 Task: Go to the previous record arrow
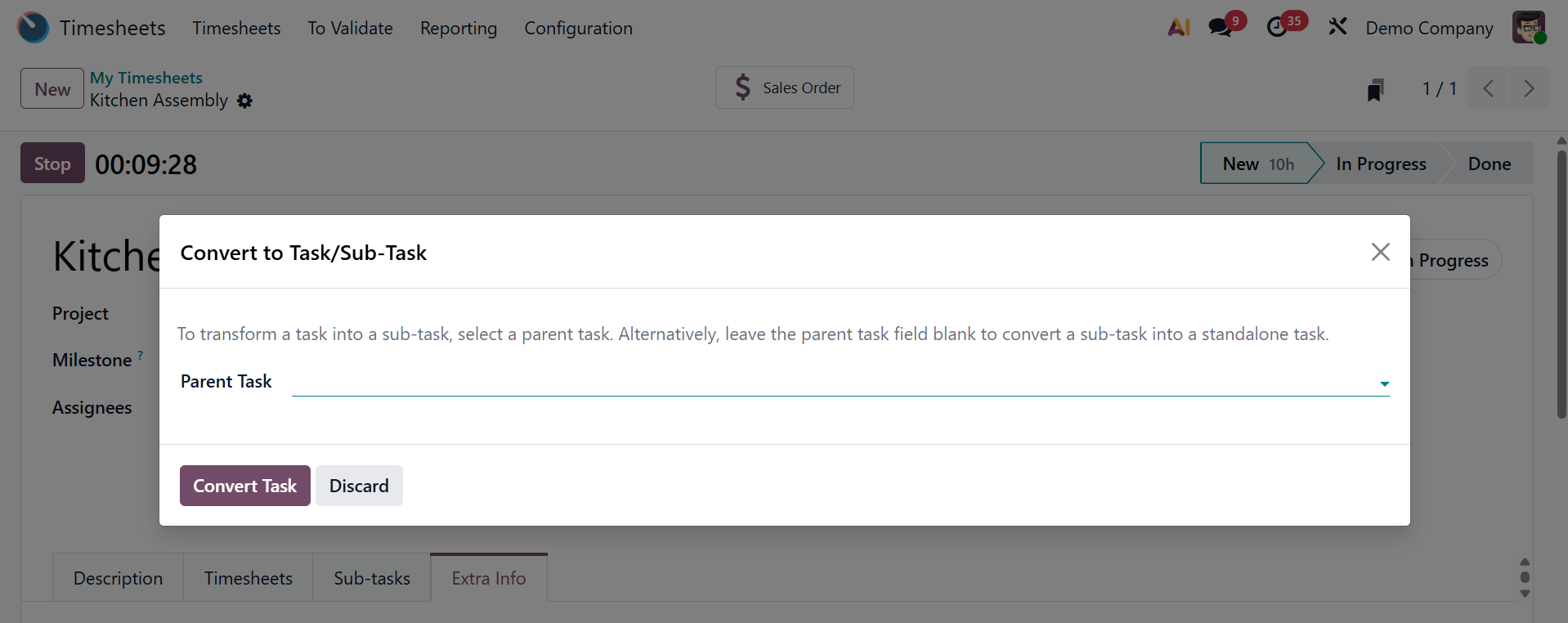coord(1489,88)
